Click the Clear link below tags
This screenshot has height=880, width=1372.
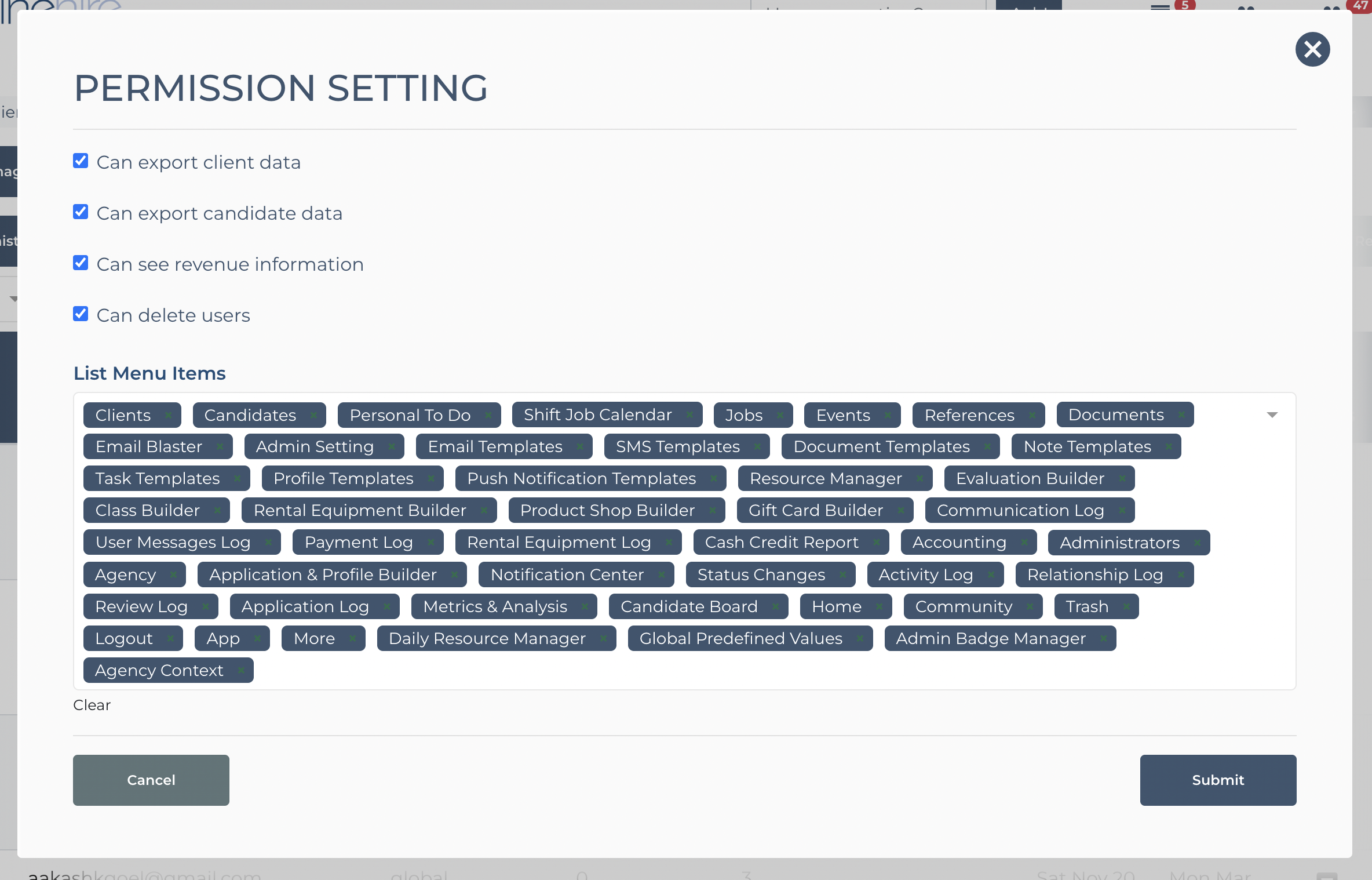click(x=92, y=705)
